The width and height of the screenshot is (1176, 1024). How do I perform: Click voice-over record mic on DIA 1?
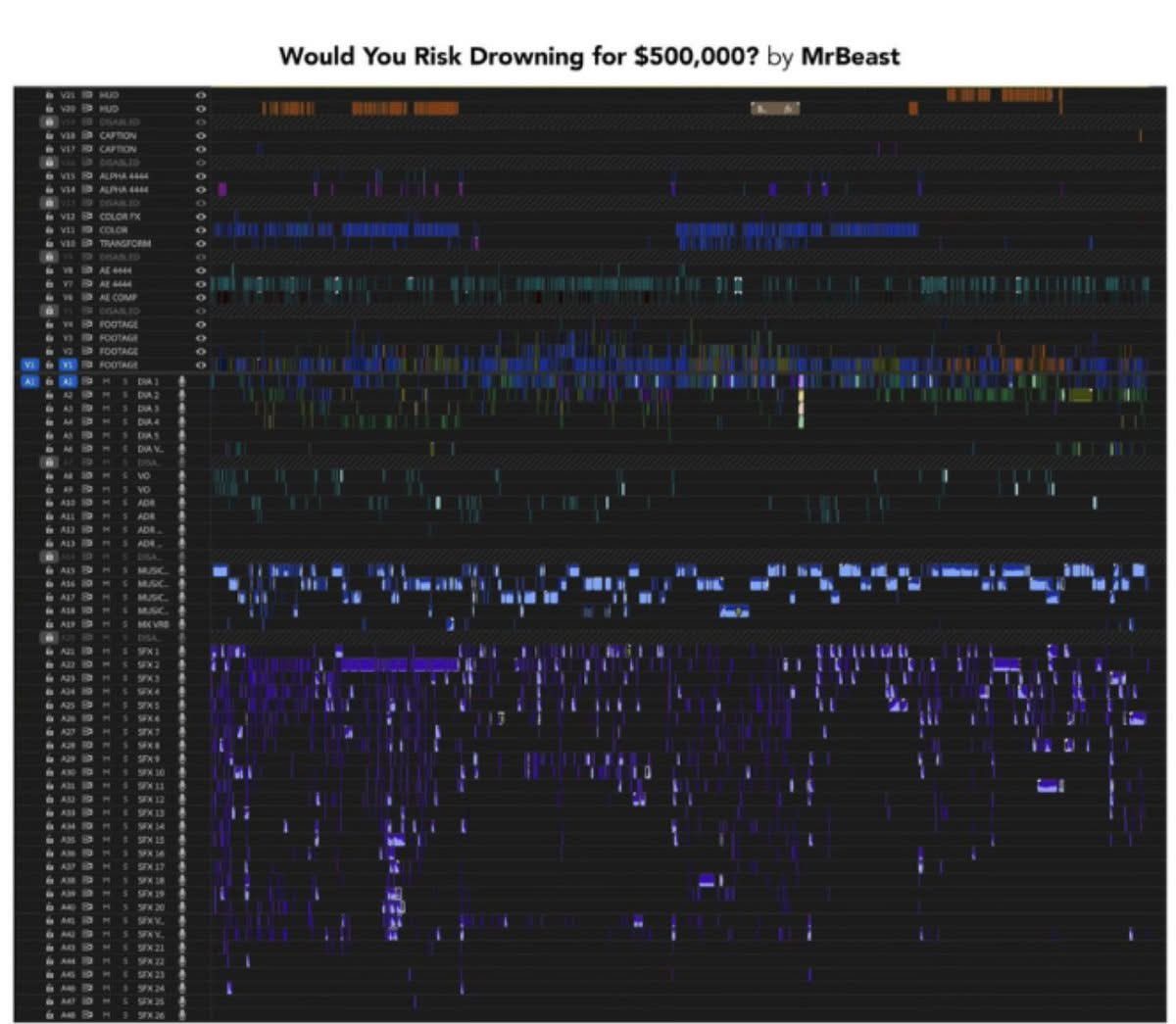[182, 381]
